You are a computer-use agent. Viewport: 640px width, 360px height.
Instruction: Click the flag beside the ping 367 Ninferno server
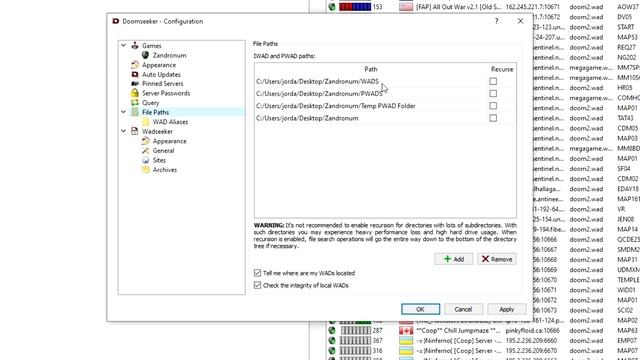pos(406,340)
